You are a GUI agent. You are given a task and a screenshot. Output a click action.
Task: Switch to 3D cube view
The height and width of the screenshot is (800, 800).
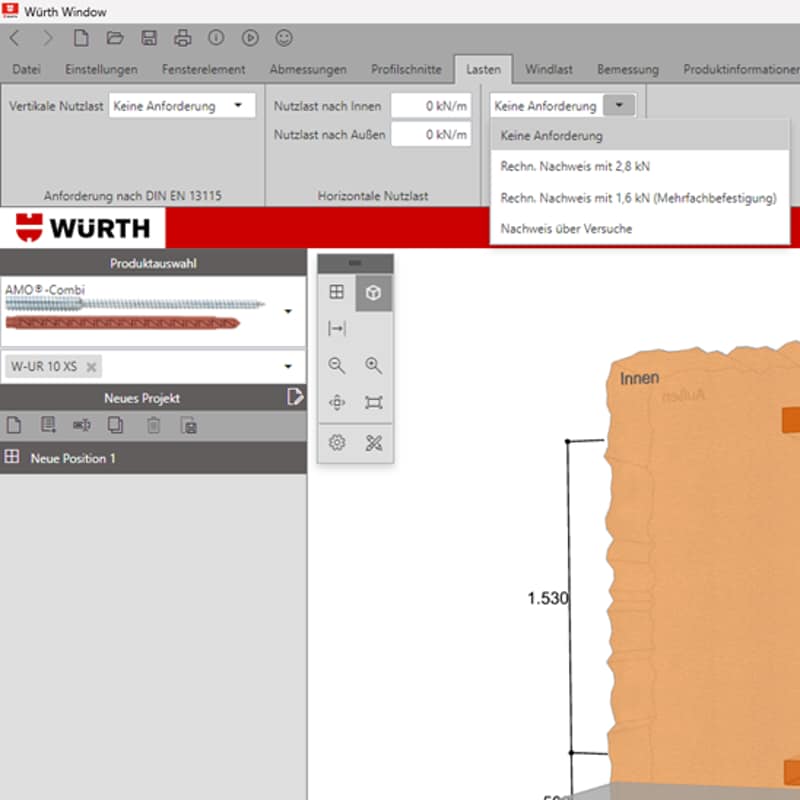click(x=373, y=292)
